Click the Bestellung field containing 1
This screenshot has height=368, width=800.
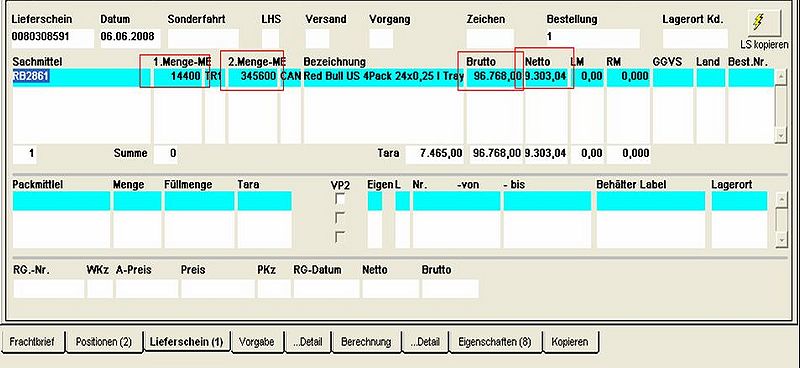point(593,38)
